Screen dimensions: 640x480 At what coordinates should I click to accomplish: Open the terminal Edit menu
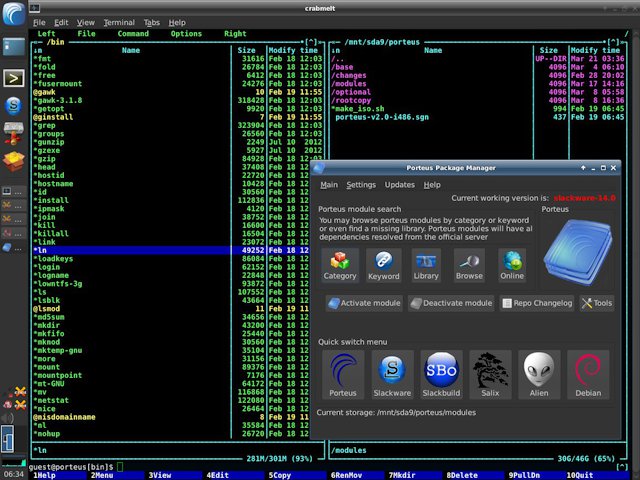tap(61, 22)
